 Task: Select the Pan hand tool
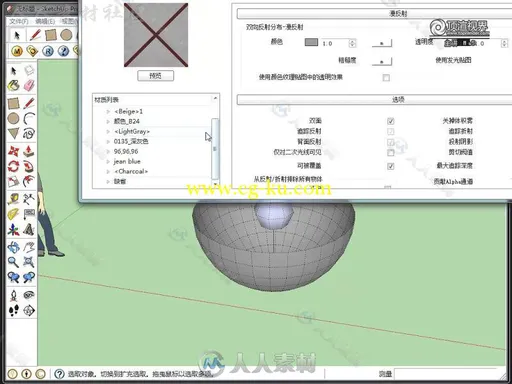coord(29,247)
